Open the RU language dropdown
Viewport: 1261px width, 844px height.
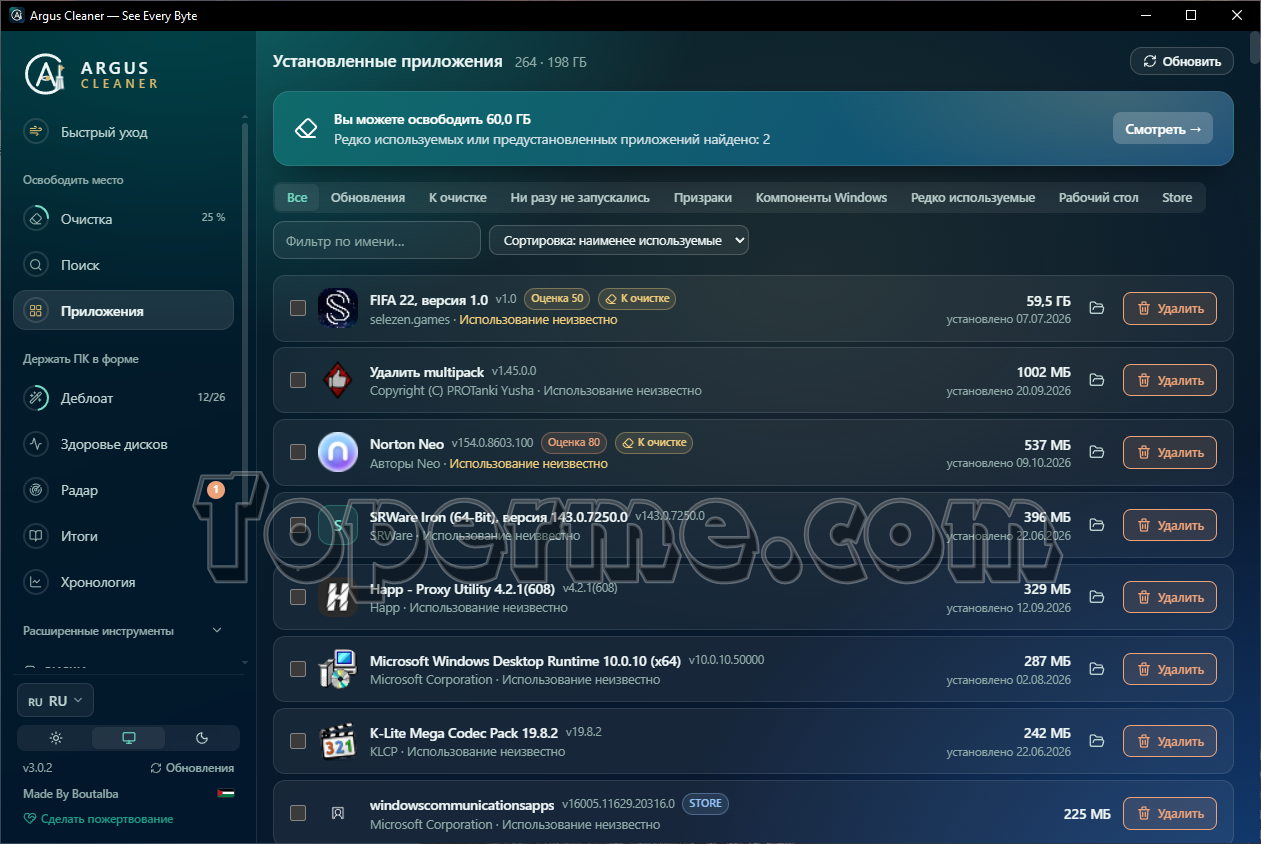[x=56, y=701]
